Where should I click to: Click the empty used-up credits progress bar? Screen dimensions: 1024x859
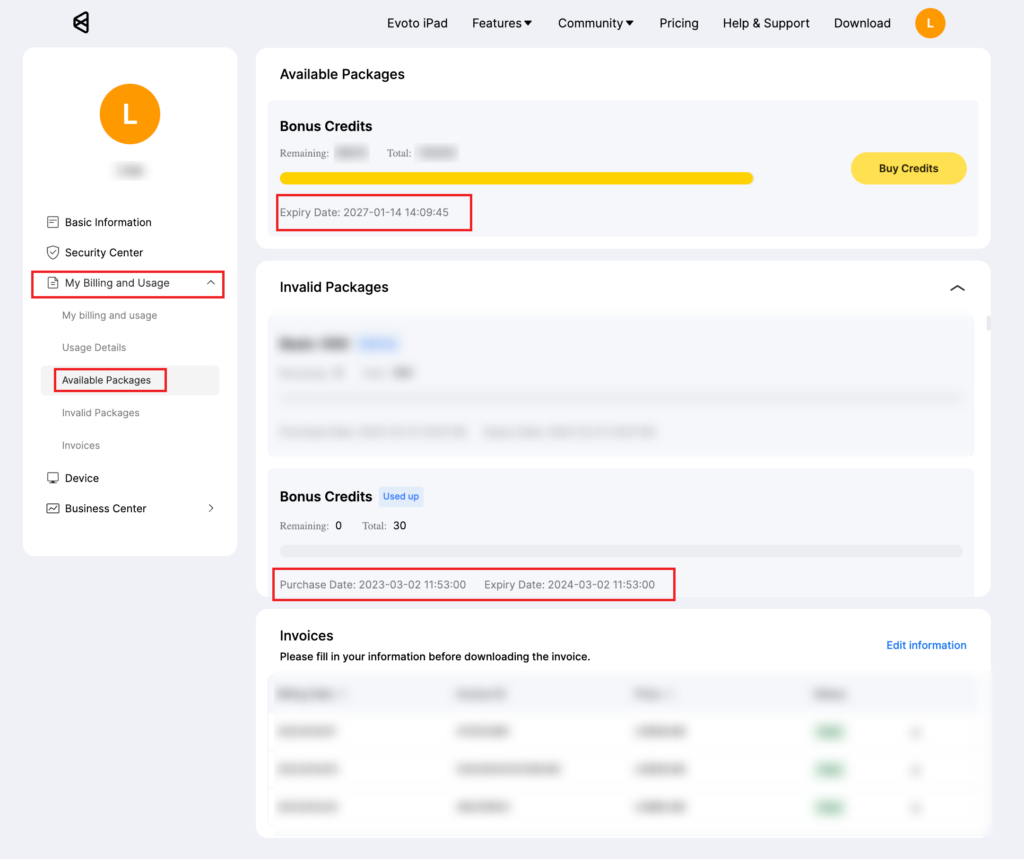(621, 551)
